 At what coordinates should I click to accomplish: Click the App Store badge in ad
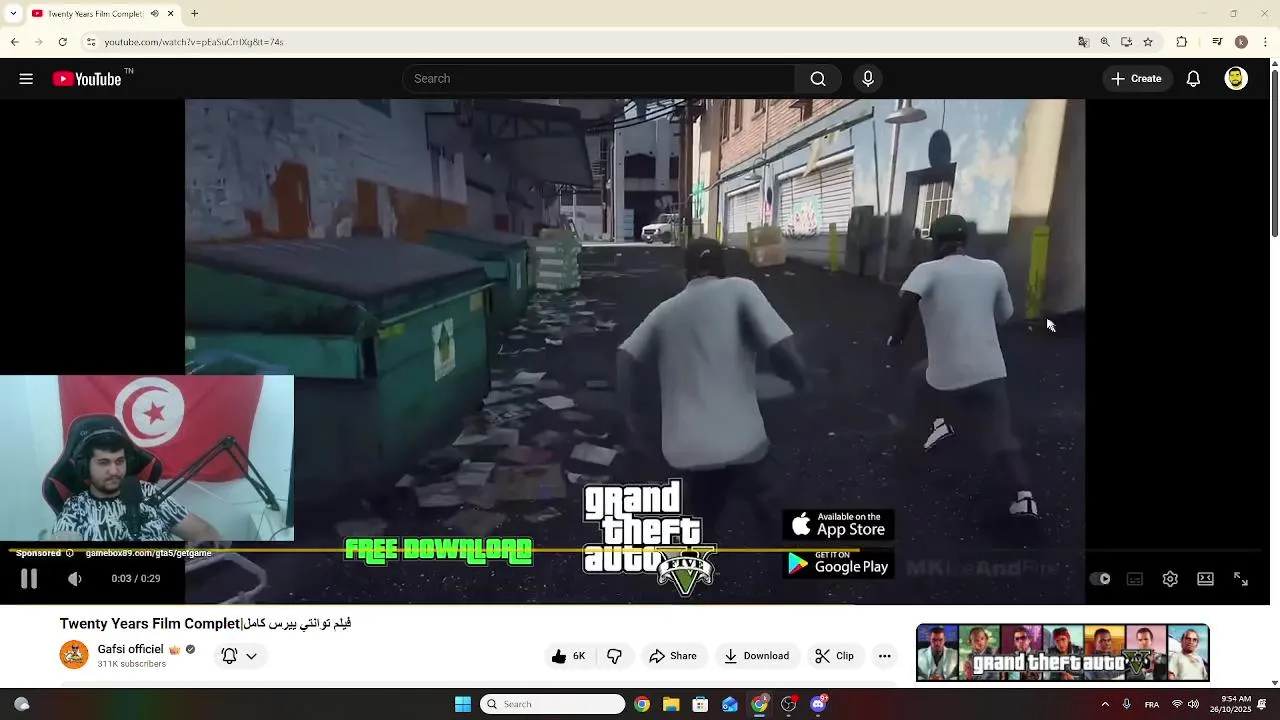tap(838, 525)
